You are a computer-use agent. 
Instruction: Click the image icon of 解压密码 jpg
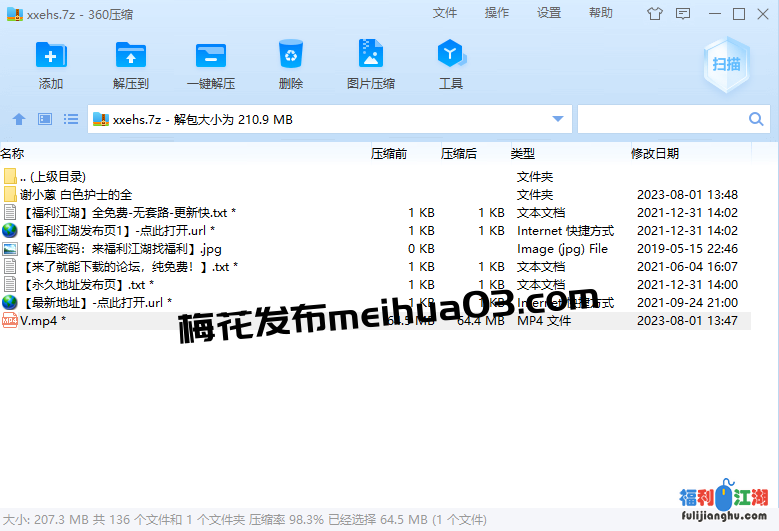(x=9, y=248)
